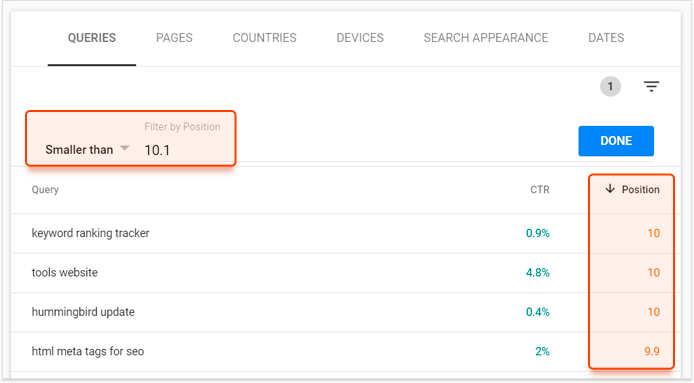This screenshot has width=694, height=383.
Task: Open the Smaller than comparison dropdown
Action: tap(87, 150)
